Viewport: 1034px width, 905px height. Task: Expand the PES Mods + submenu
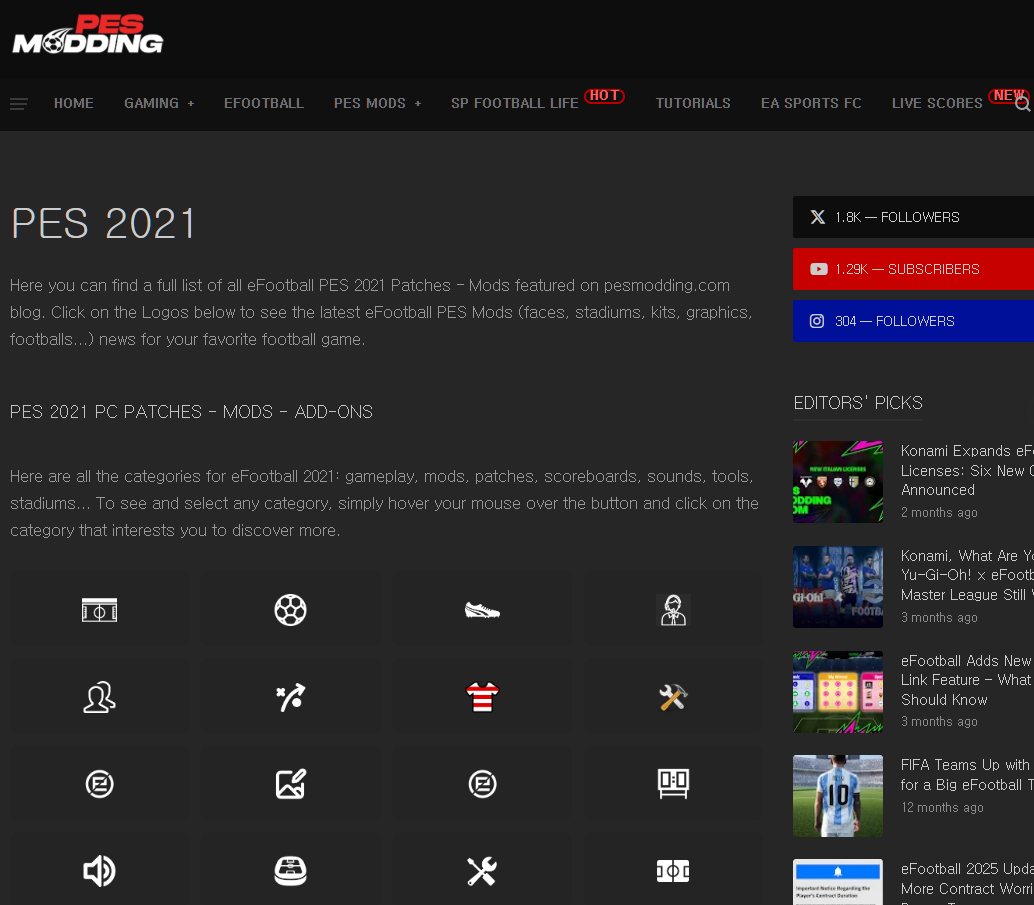(377, 104)
